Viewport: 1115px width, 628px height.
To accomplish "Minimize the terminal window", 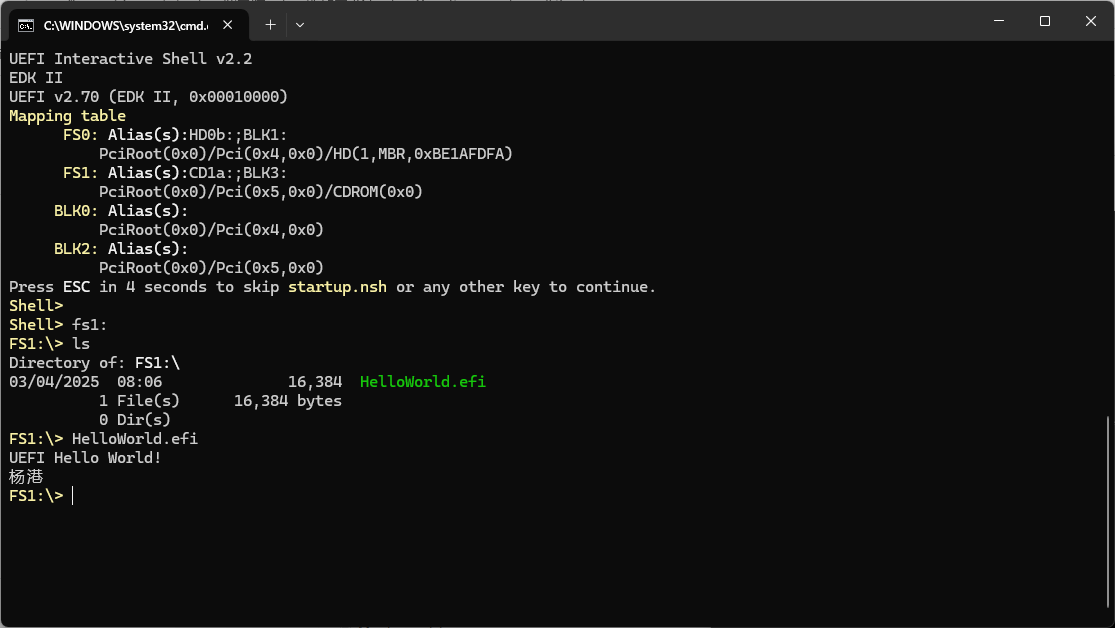I will (x=998, y=21).
